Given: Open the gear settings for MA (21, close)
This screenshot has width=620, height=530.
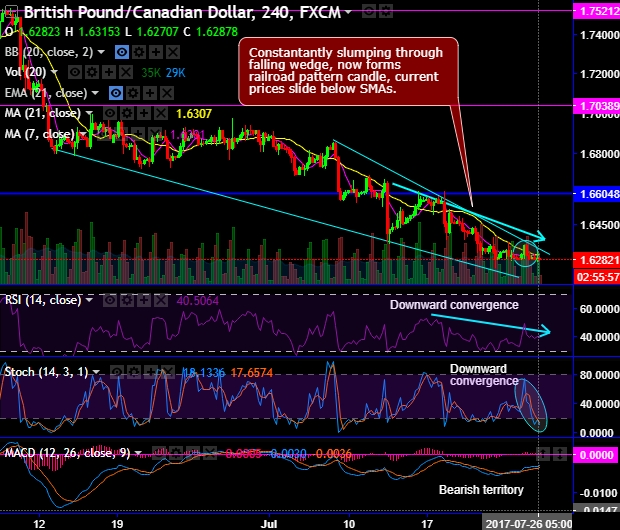Looking at the screenshot, I should 127,114.
